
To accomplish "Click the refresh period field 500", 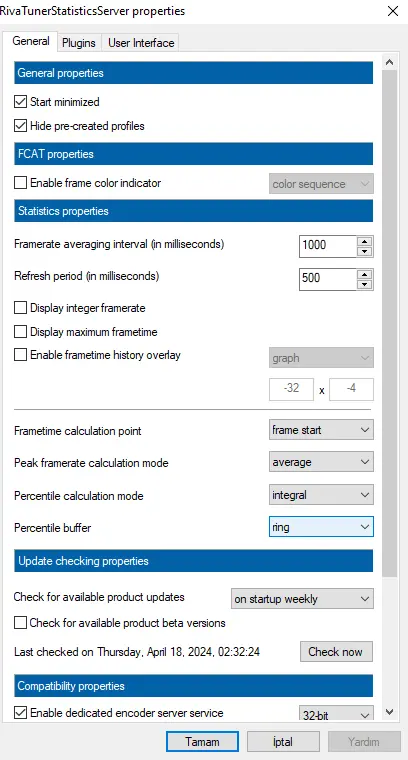I will [329, 279].
